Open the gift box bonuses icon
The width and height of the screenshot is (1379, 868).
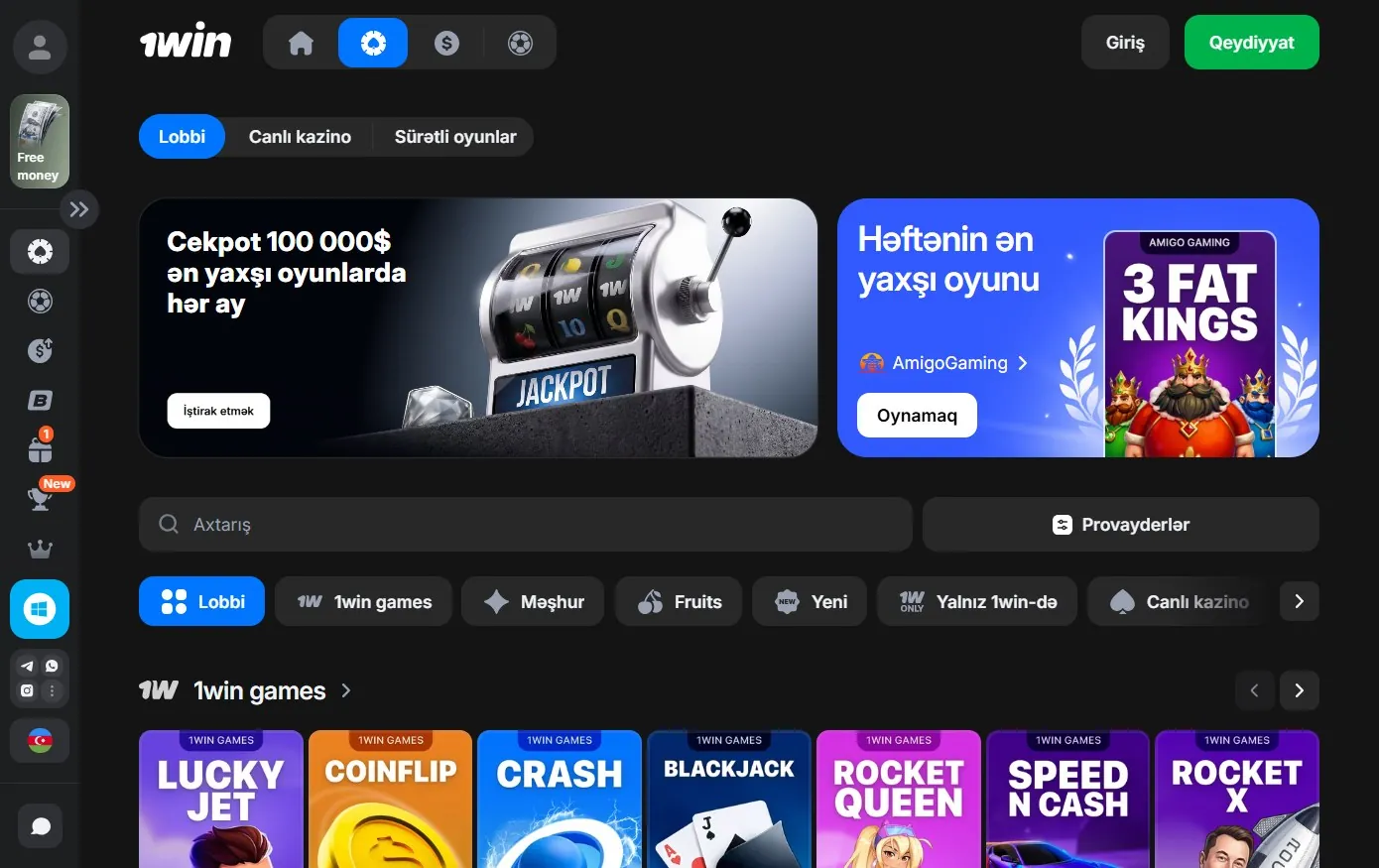40,449
